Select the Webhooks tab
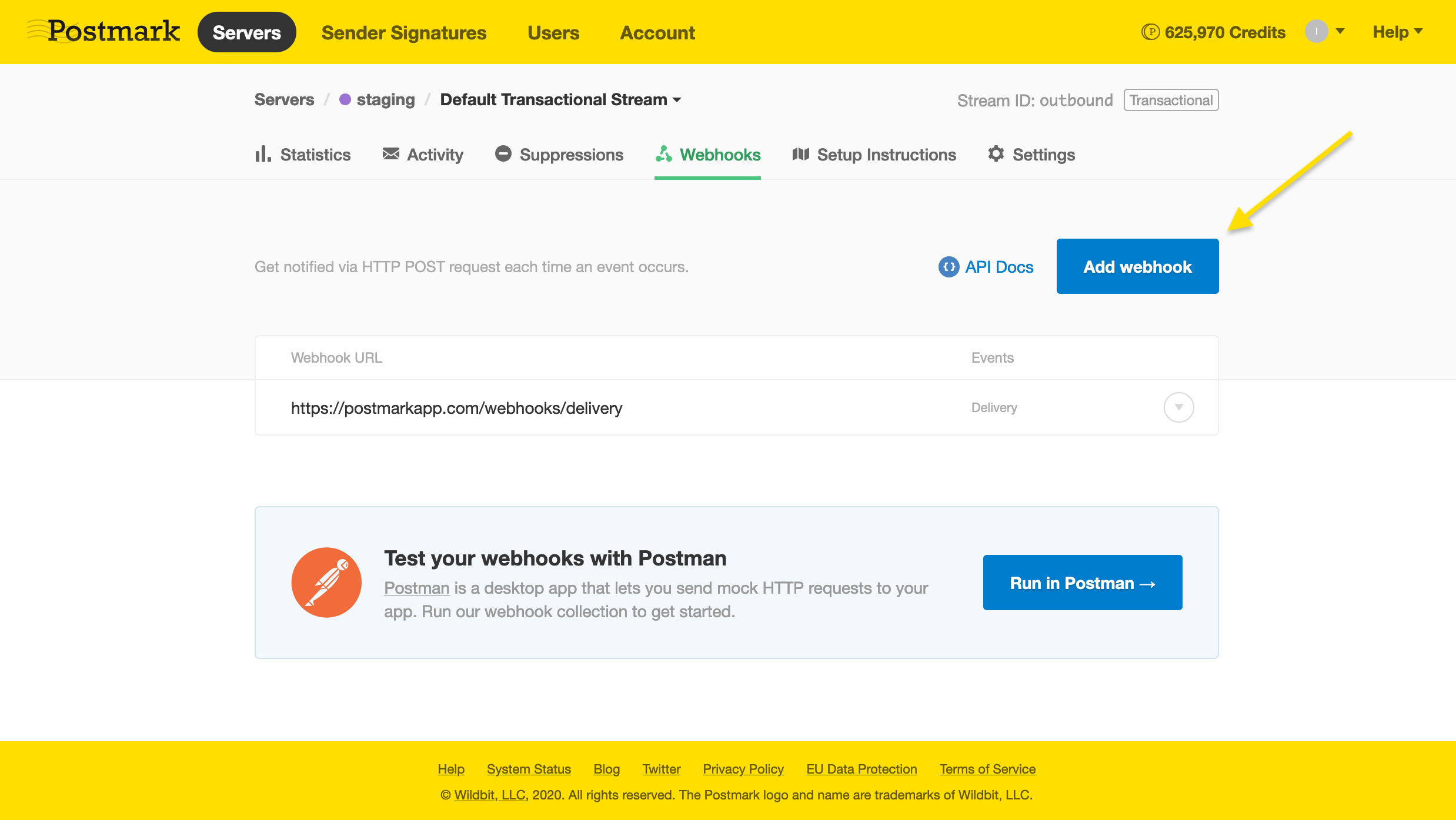This screenshot has width=1456, height=820. click(708, 155)
